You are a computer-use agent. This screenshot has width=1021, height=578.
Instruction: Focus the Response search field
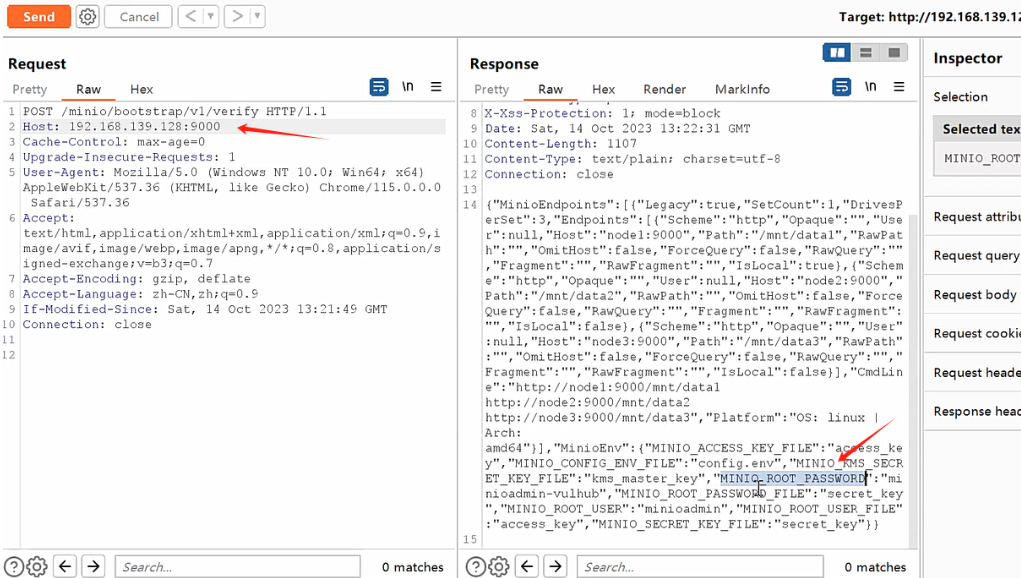(700, 567)
